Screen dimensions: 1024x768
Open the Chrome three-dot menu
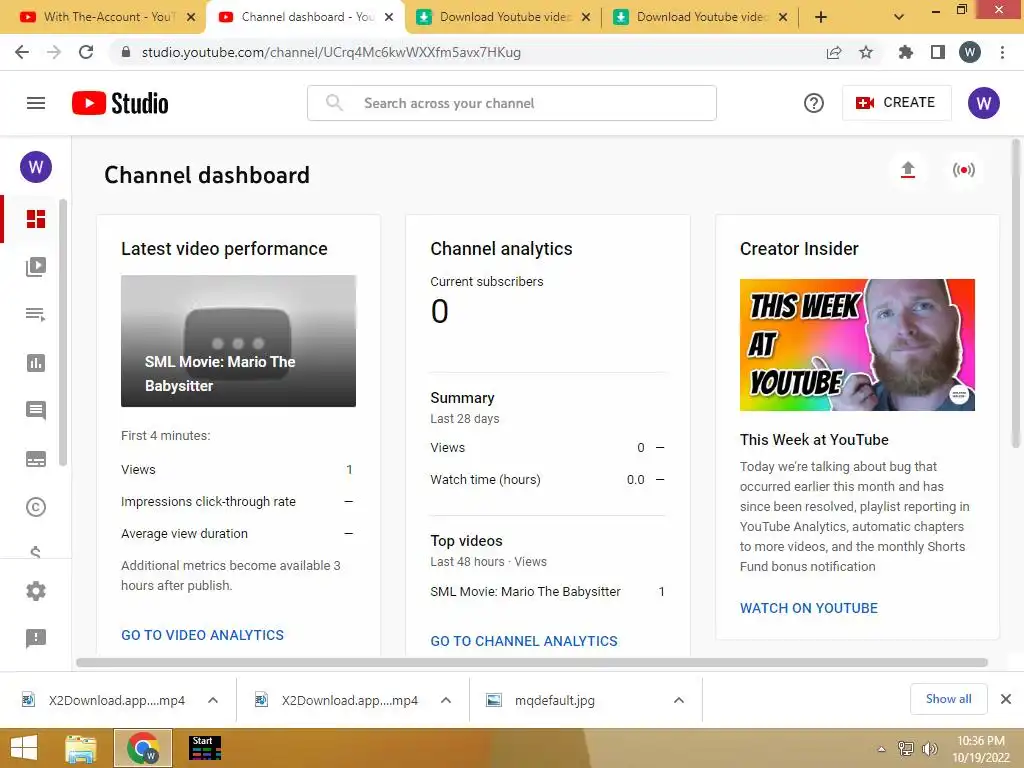[1002, 52]
